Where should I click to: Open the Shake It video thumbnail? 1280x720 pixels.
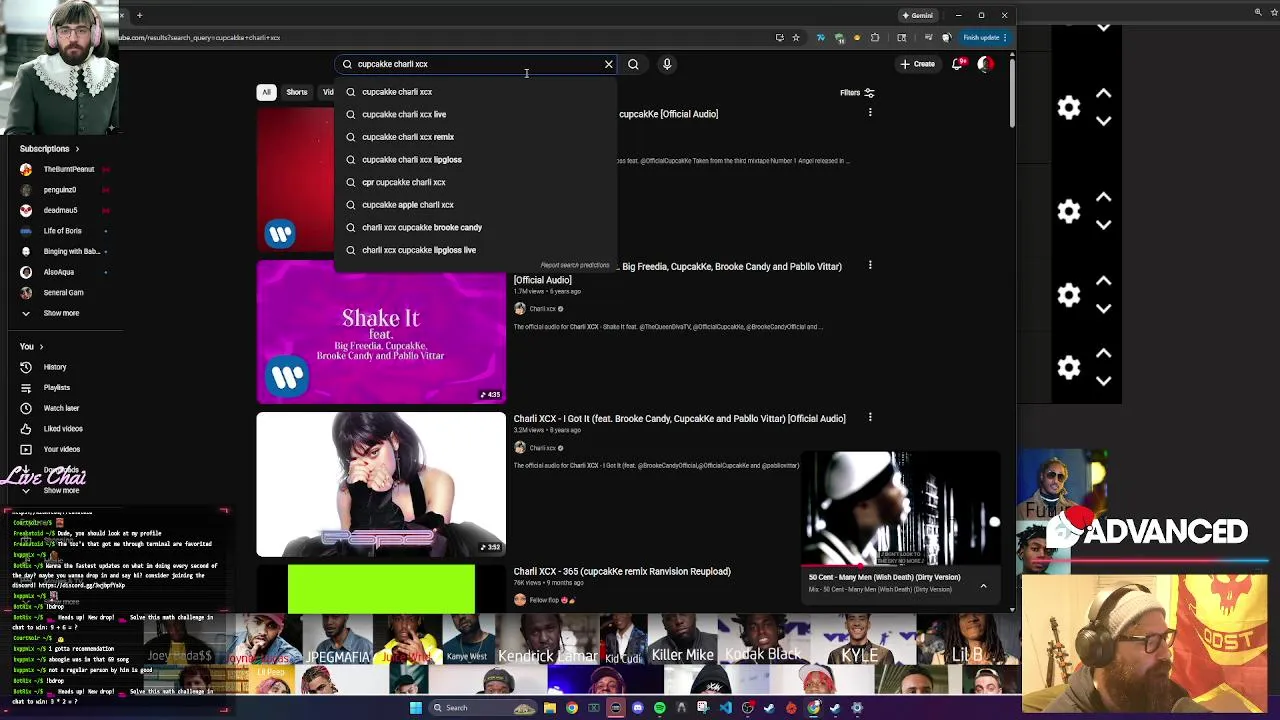pos(381,333)
